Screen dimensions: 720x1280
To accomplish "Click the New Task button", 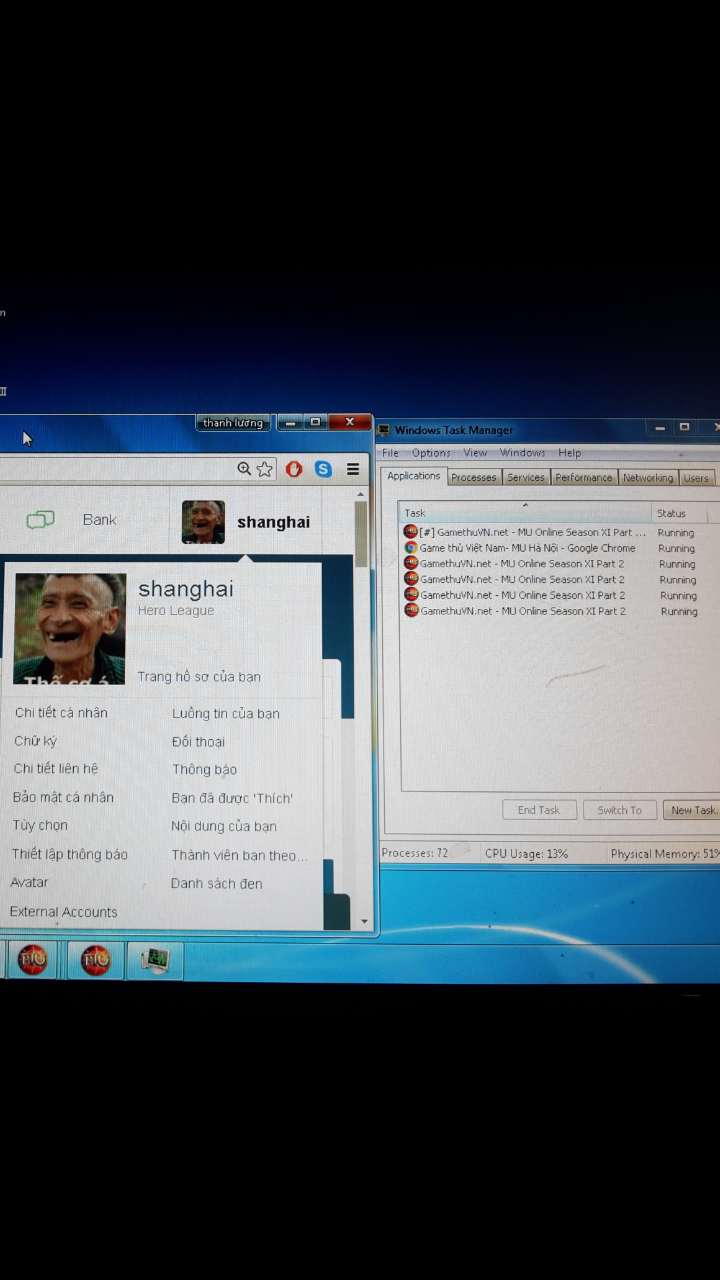I will point(693,810).
